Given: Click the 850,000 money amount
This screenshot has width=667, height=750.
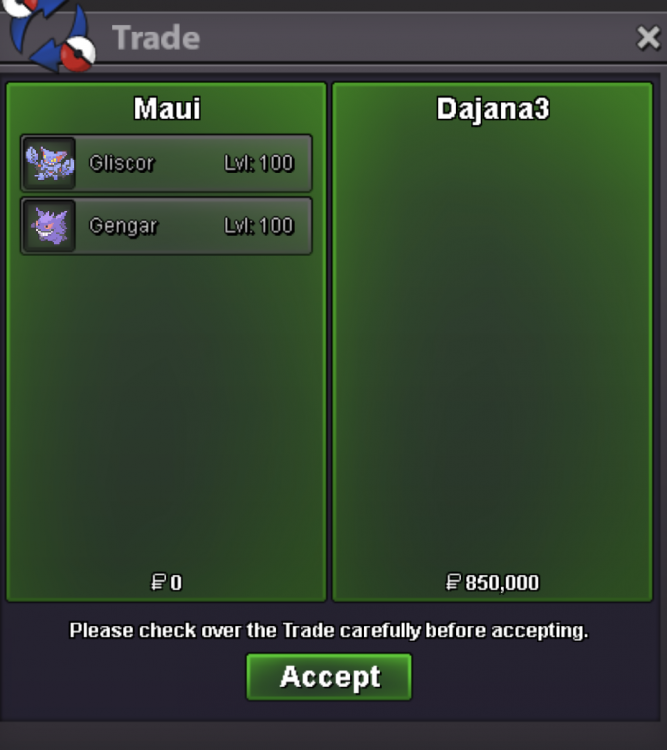Looking at the screenshot, I should [x=502, y=583].
